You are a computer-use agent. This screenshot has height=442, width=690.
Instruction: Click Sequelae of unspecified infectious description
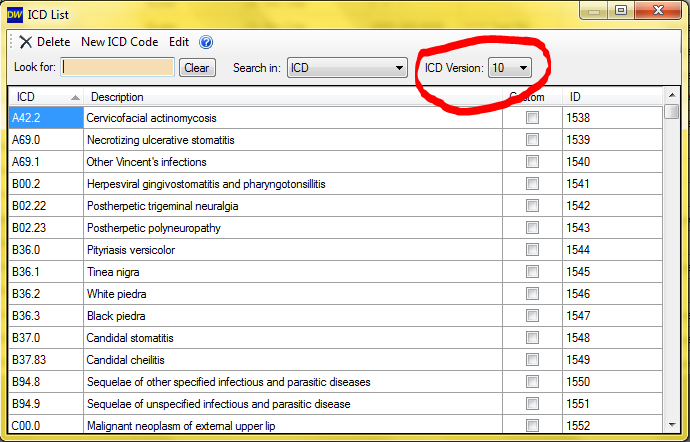(x=219, y=404)
